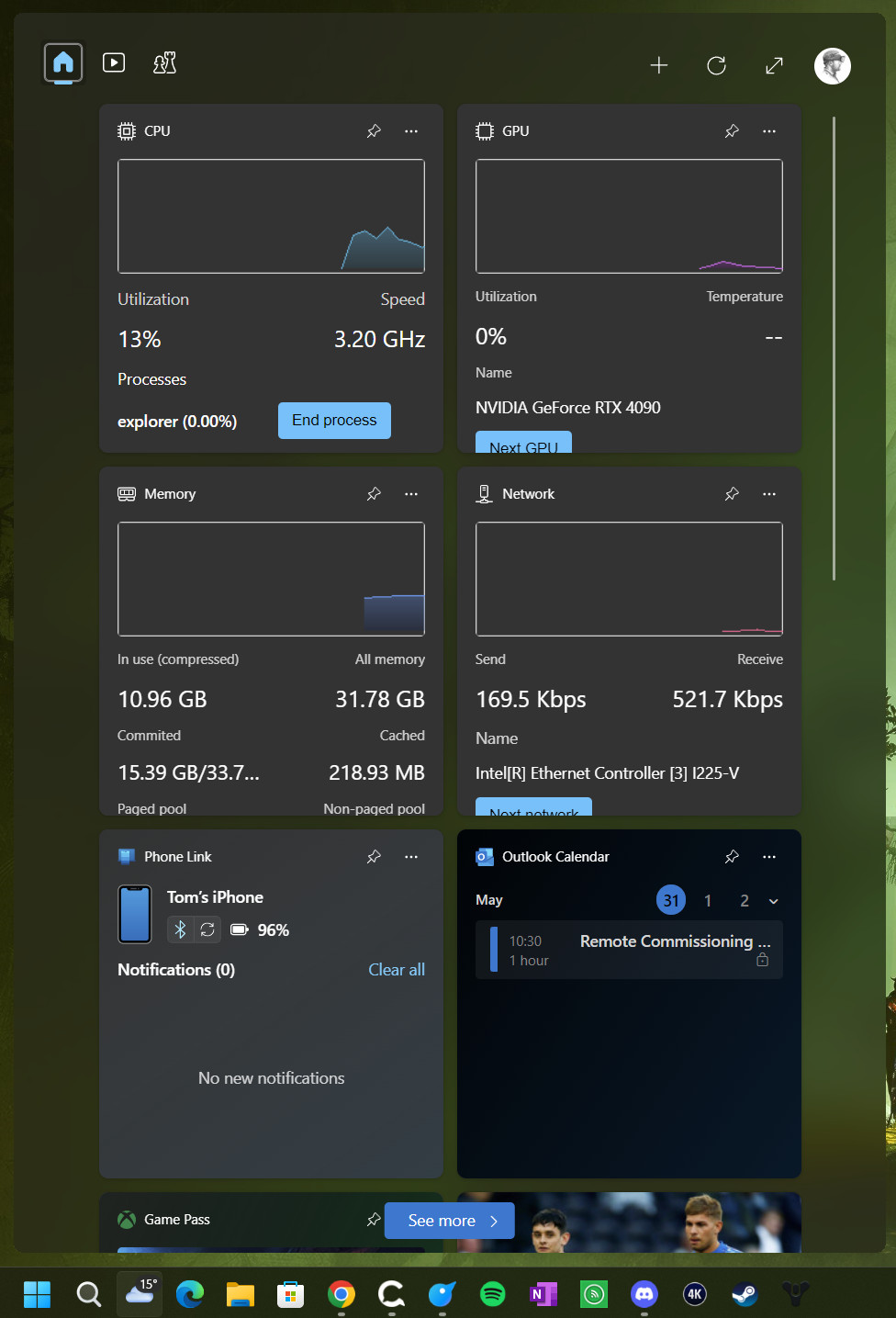Expand the date chevron in Outlook Calendar
The width and height of the screenshot is (896, 1318).
[x=774, y=900]
